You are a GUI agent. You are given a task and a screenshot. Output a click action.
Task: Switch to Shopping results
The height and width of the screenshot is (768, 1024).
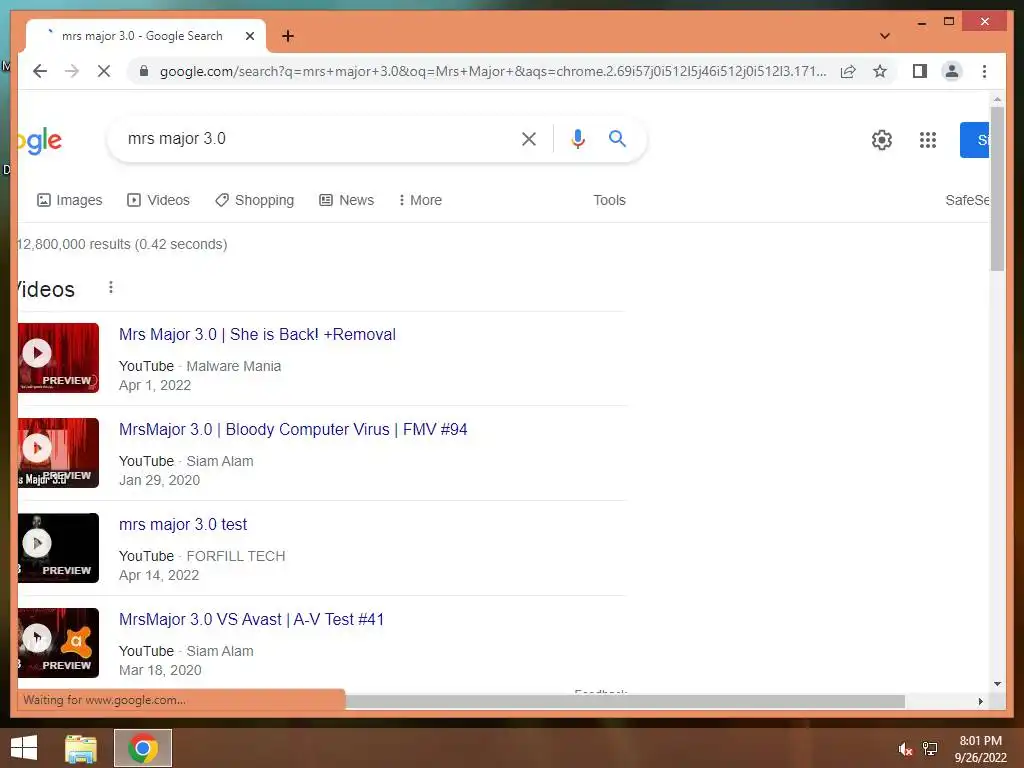click(255, 200)
